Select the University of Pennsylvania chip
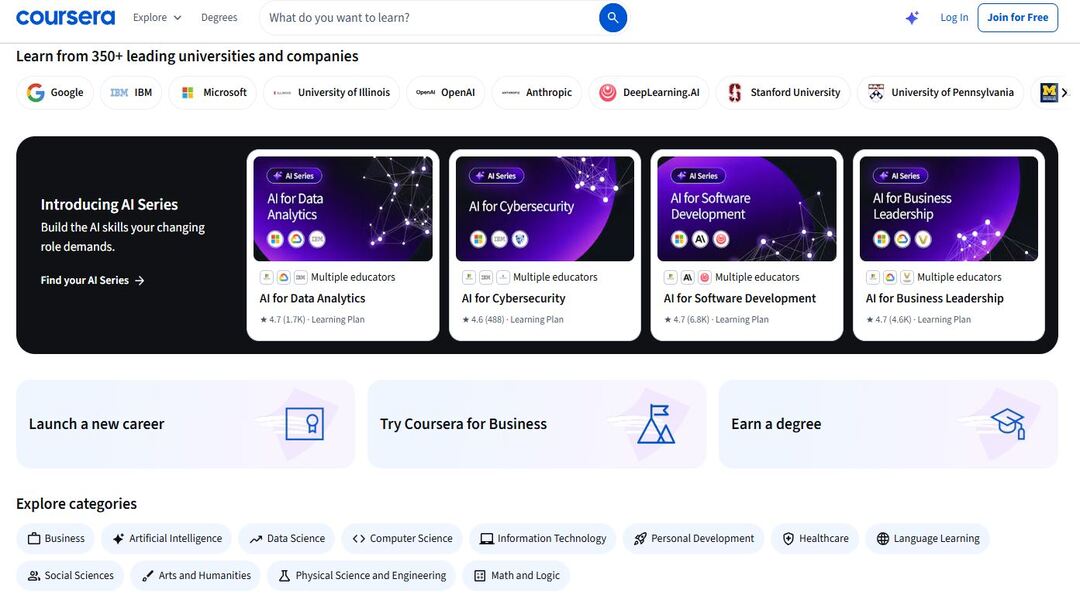 point(940,92)
